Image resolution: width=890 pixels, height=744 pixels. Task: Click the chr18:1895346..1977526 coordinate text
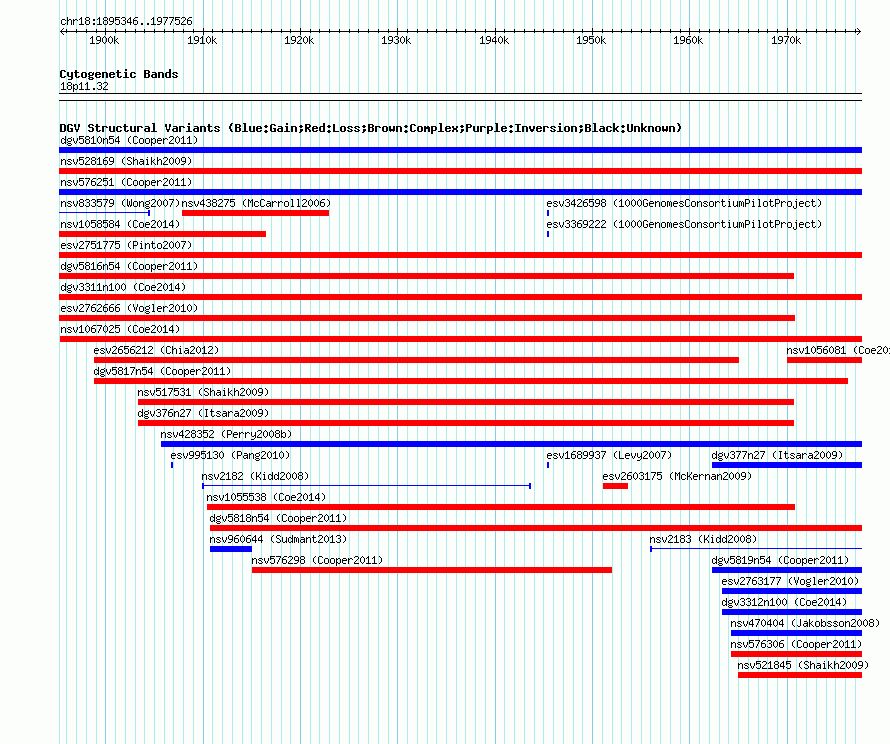coord(126,21)
